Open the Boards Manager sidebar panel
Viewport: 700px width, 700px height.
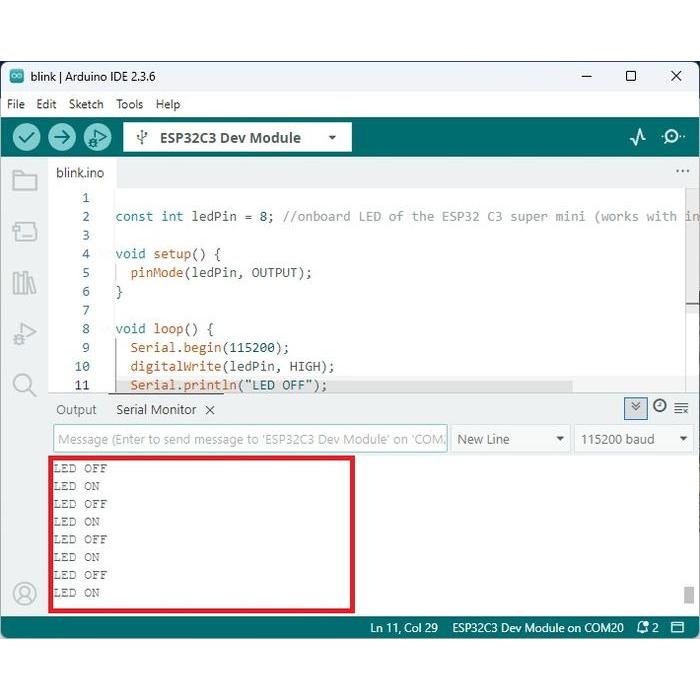25,232
